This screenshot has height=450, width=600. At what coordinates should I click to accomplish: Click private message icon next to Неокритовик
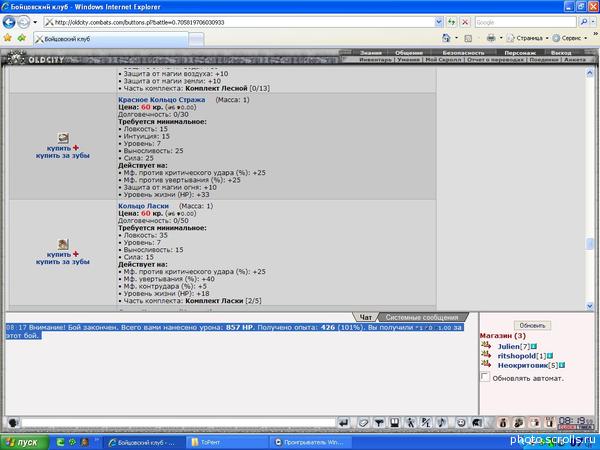[x=486, y=364]
